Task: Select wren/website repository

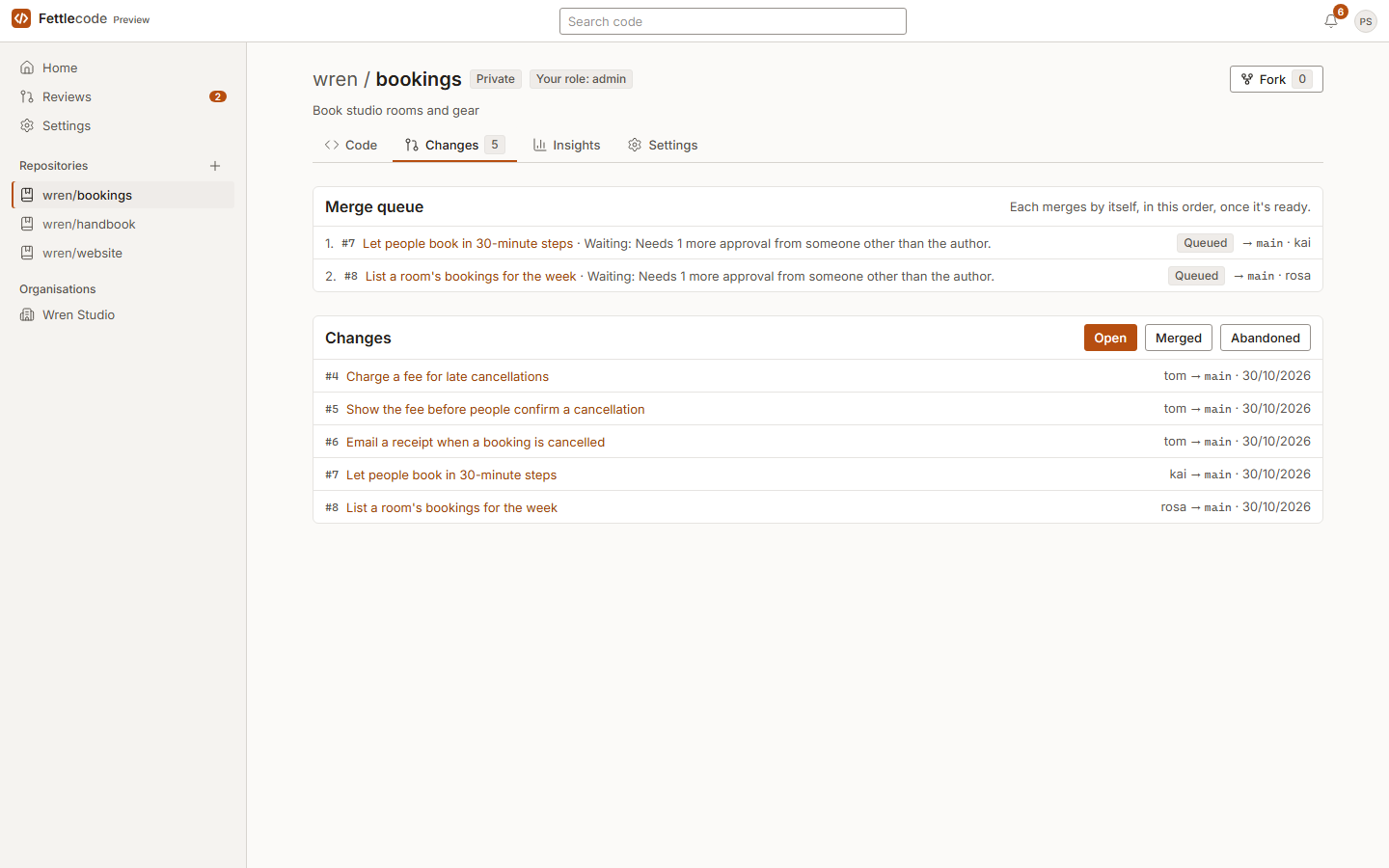Action: click(123, 253)
